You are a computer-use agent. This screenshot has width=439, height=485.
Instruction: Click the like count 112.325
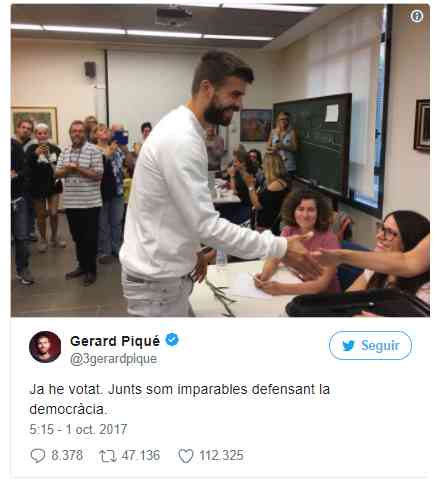pyautogui.click(x=221, y=455)
